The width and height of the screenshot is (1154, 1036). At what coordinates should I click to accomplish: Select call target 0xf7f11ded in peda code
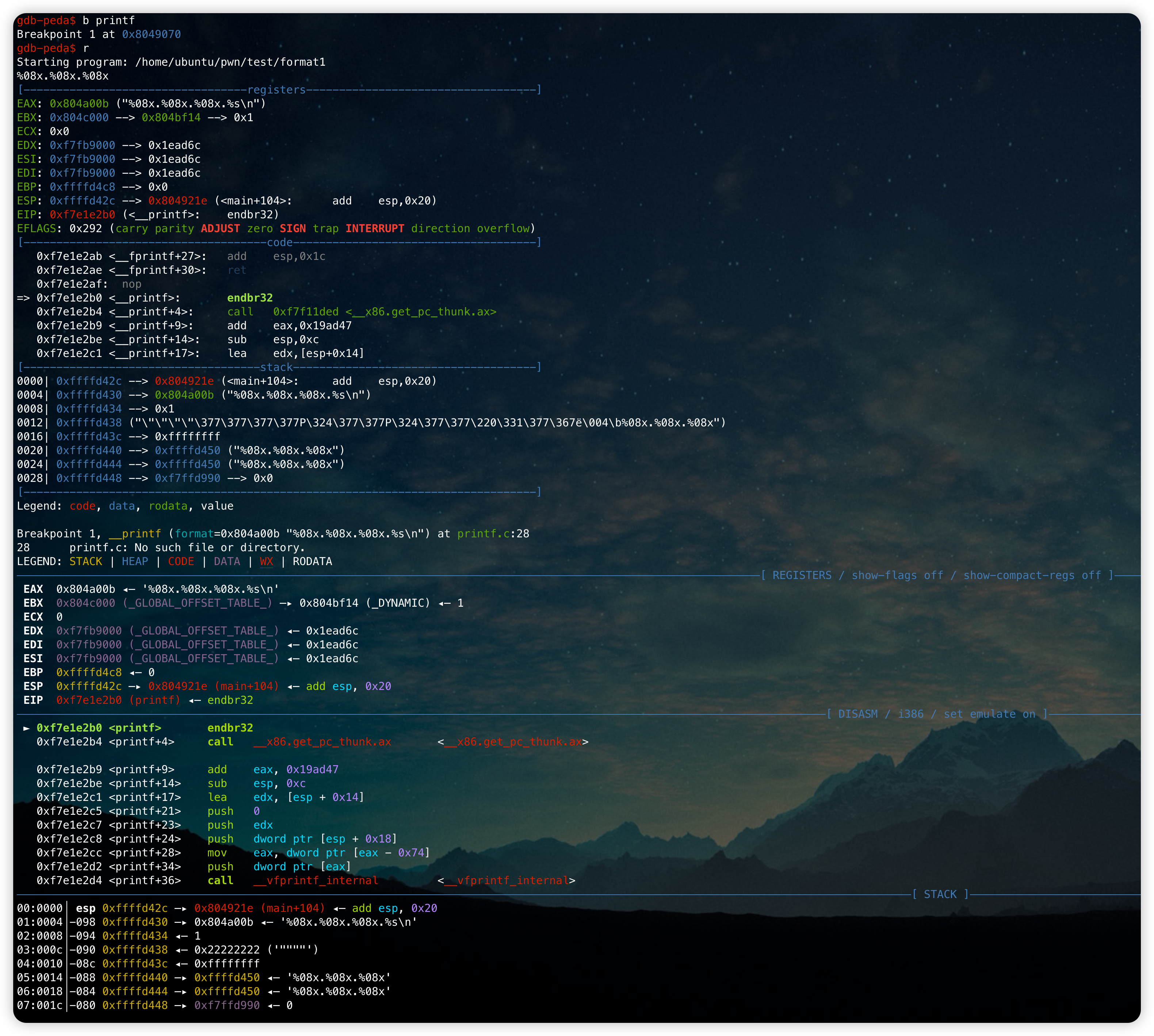pos(306,312)
